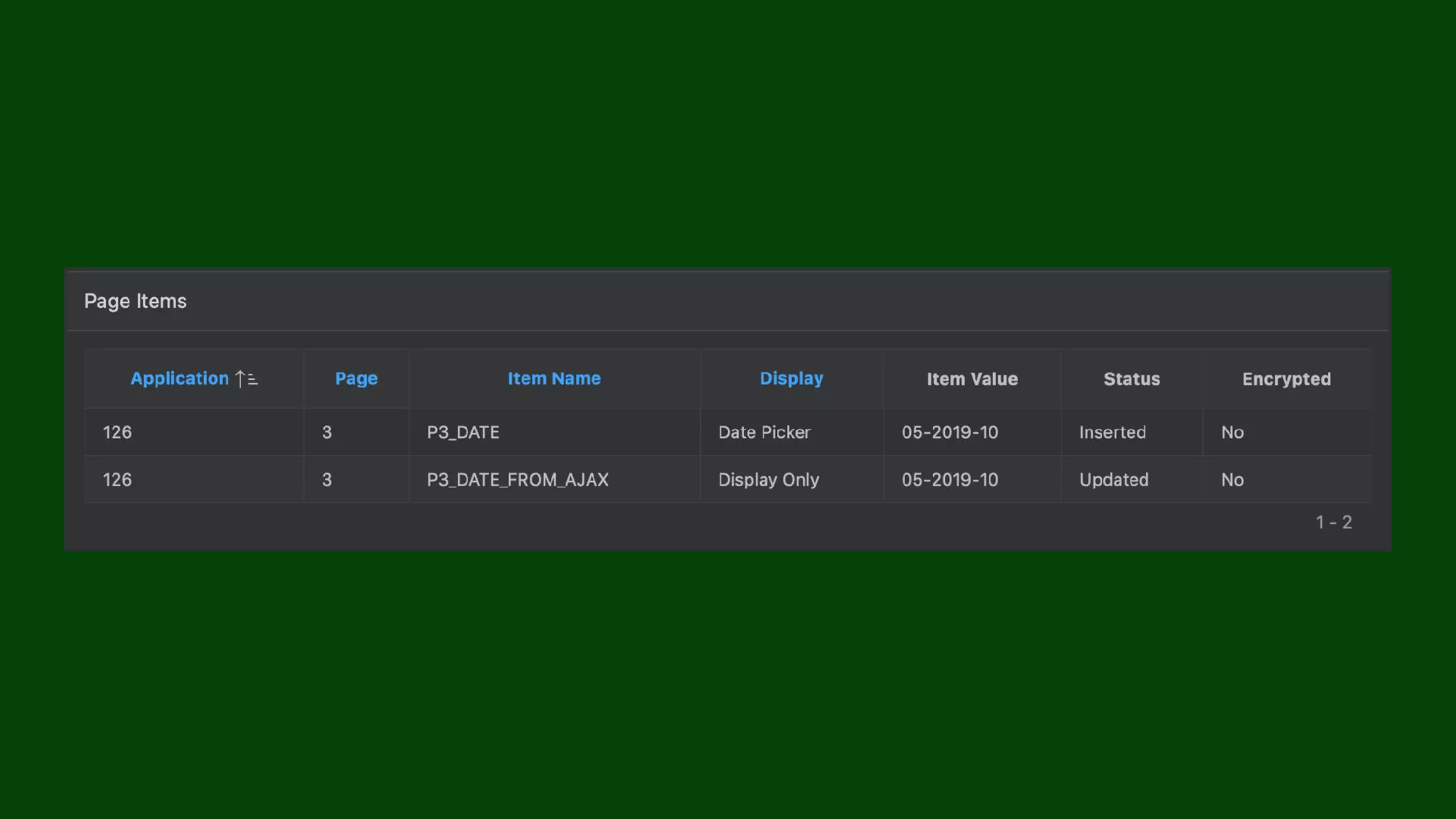Viewport: 1456px width, 819px height.
Task: Click application 126 in the first row
Action: (x=117, y=432)
